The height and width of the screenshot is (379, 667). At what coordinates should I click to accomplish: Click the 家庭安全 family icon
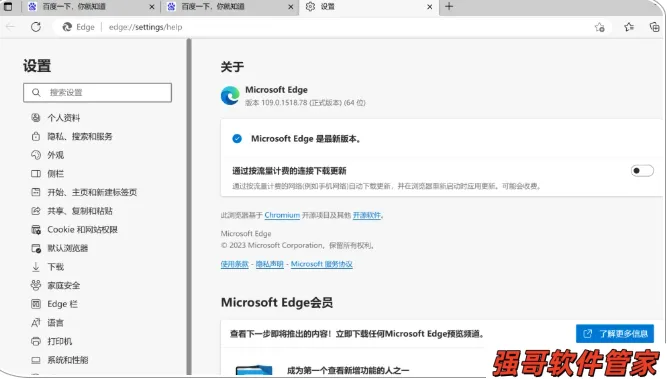(36, 285)
